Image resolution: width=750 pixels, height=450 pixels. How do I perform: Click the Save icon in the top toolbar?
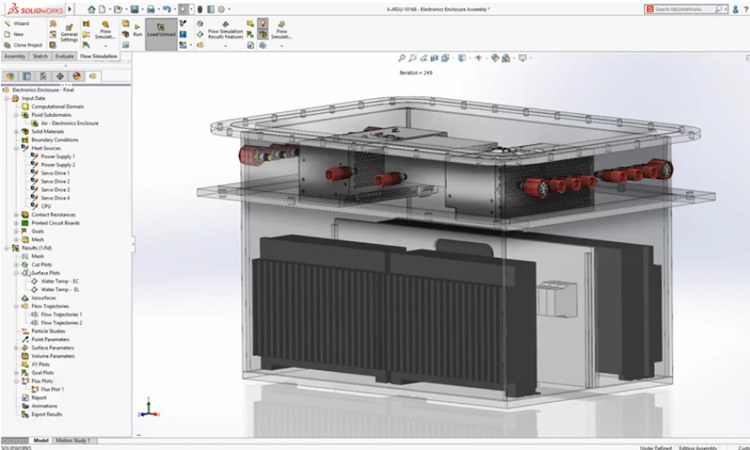pos(136,8)
